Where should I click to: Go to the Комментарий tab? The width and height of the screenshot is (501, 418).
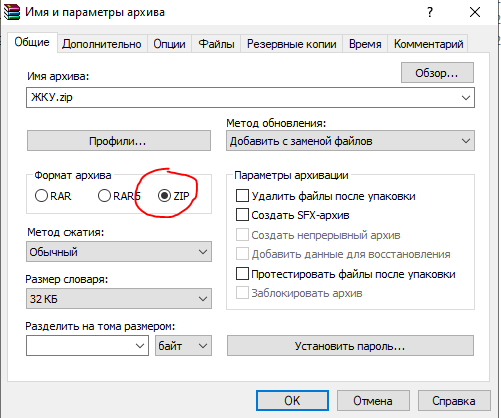428,44
